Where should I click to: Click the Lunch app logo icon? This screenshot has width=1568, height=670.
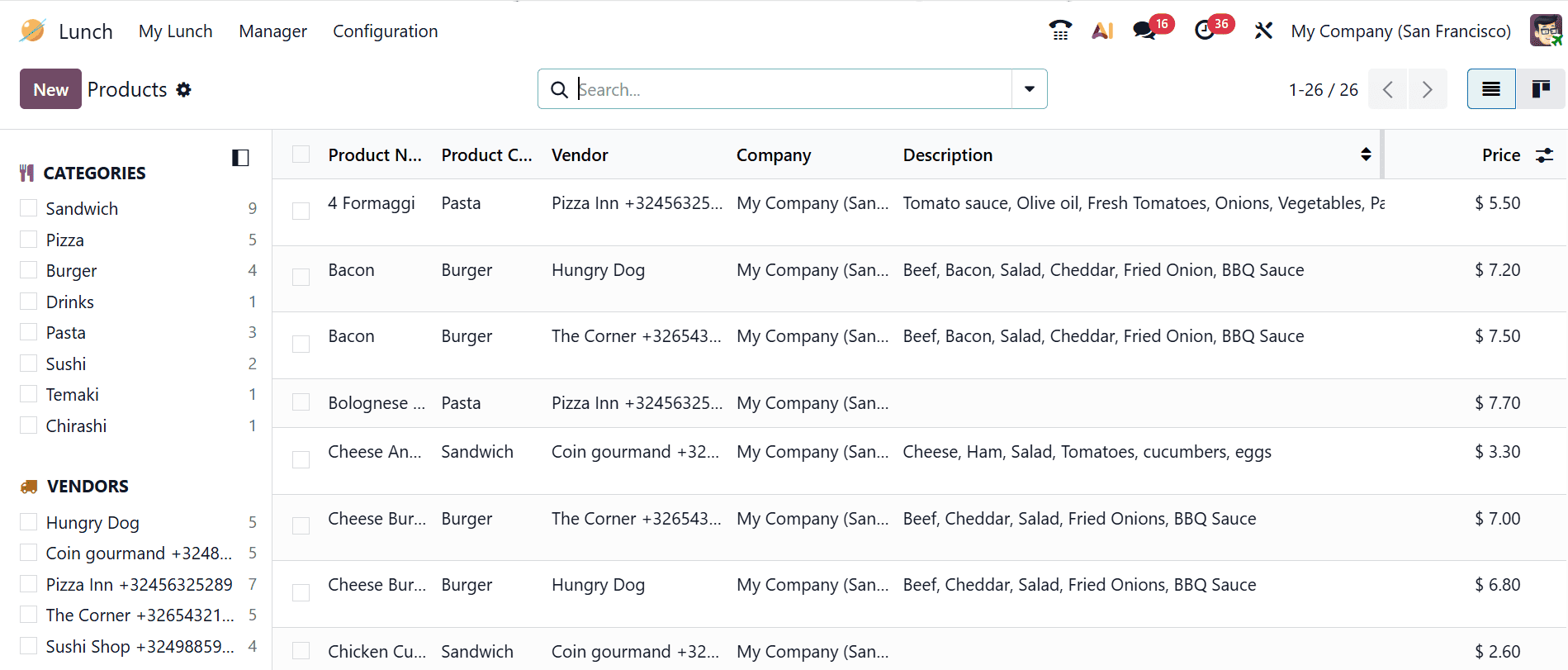[x=32, y=31]
